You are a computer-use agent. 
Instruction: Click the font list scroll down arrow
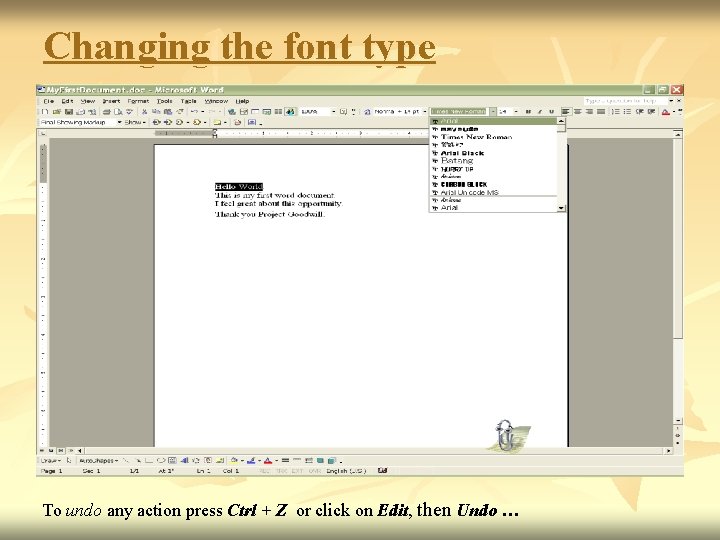561,208
